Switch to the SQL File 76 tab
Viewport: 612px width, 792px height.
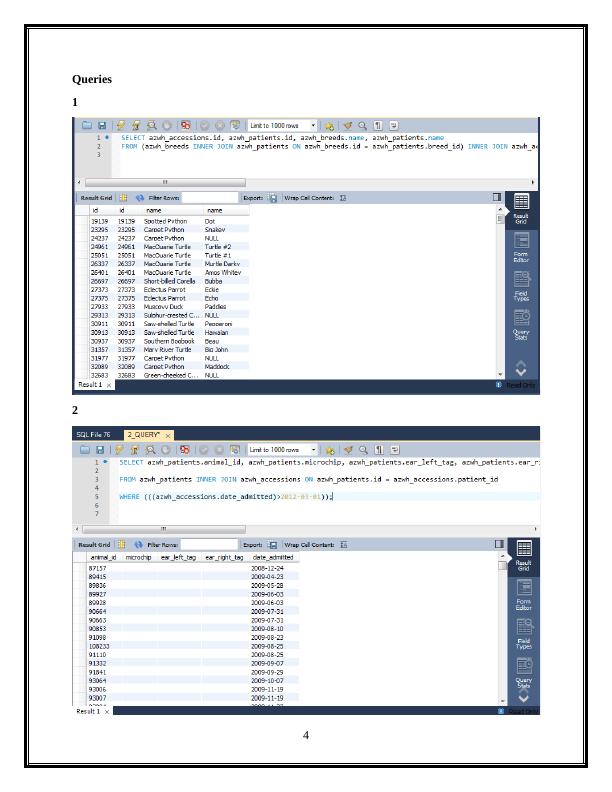94,435
